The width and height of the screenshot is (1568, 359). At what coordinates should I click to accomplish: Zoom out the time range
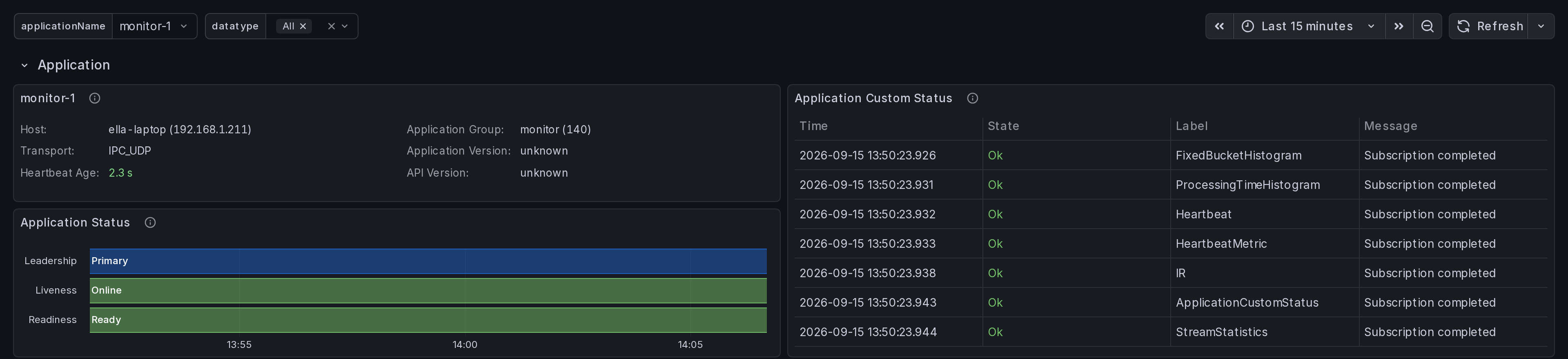coord(1428,26)
